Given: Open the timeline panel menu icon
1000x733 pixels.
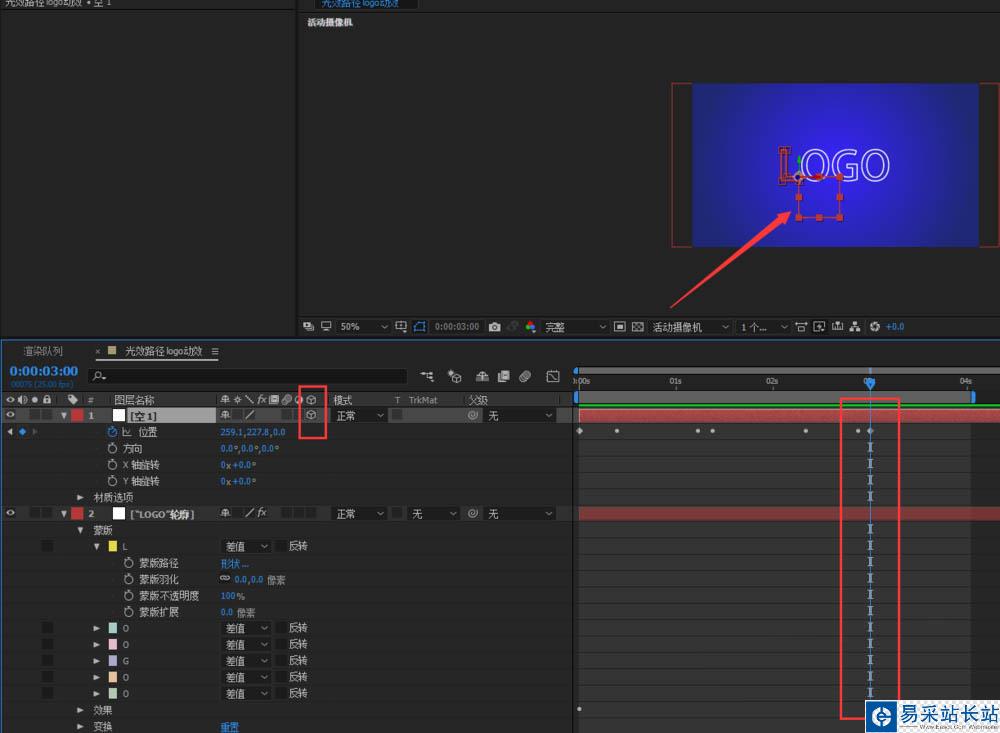Looking at the screenshot, I should (215, 351).
